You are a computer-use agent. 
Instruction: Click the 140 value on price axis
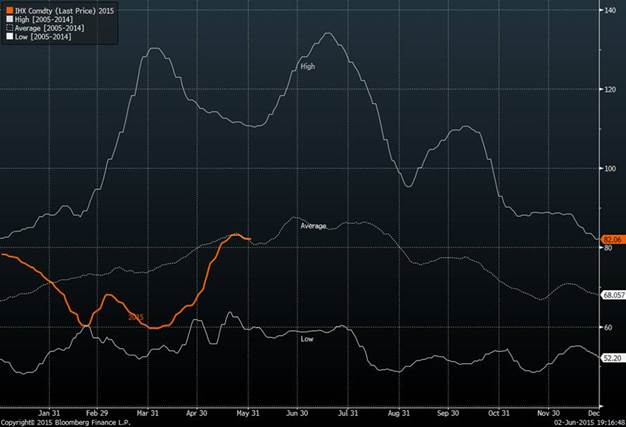point(609,10)
